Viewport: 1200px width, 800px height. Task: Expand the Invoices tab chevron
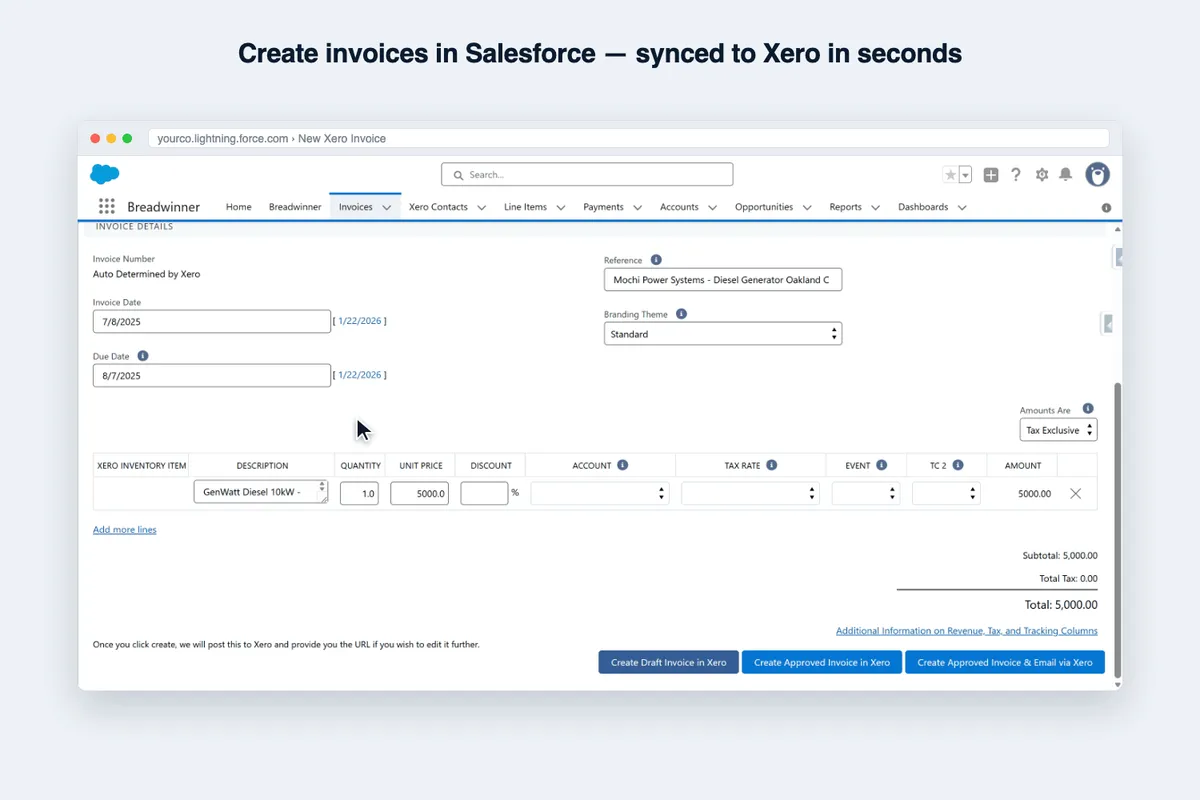tap(386, 208)
